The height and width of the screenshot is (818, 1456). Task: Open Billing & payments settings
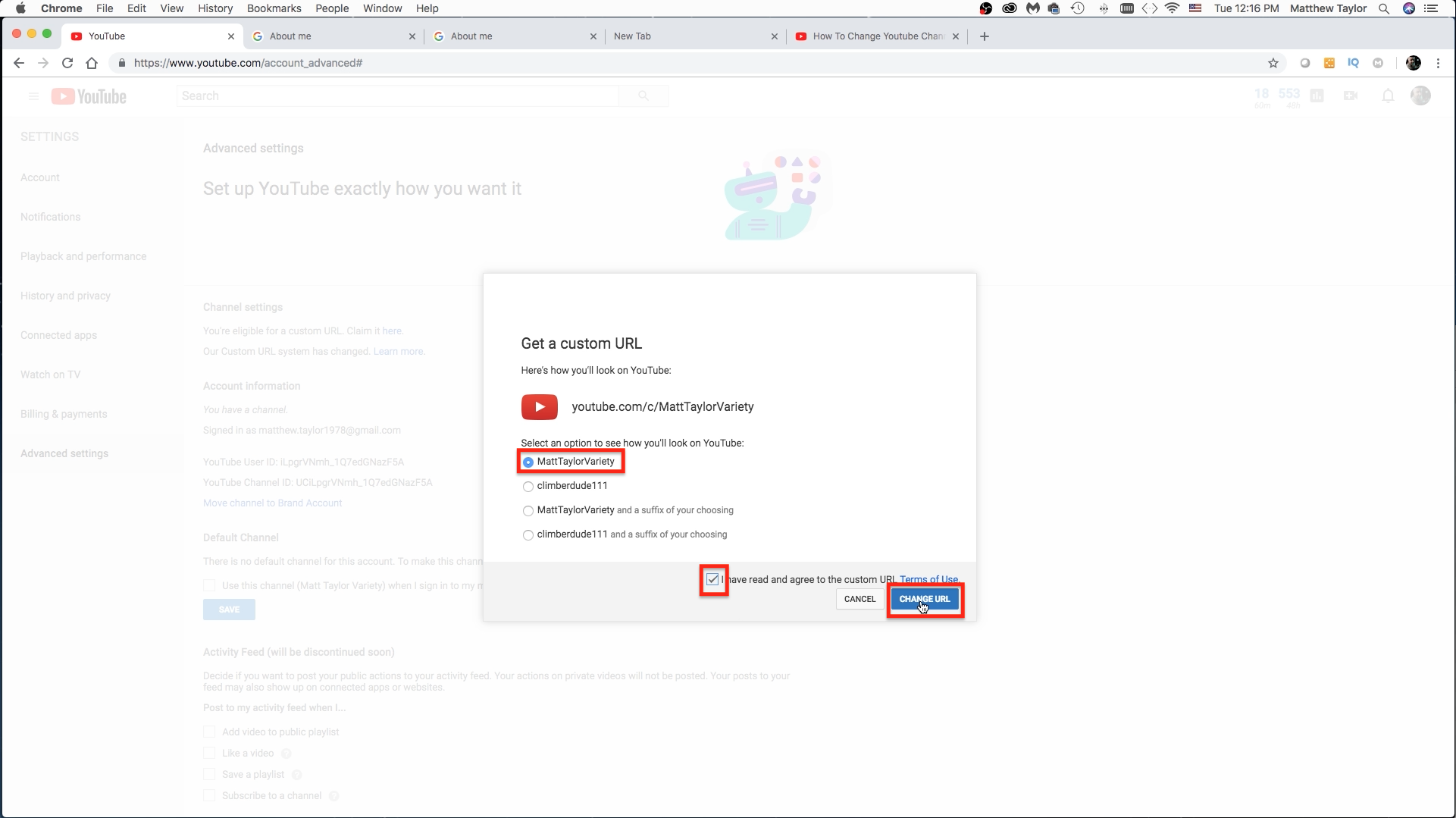pos(64,414)
